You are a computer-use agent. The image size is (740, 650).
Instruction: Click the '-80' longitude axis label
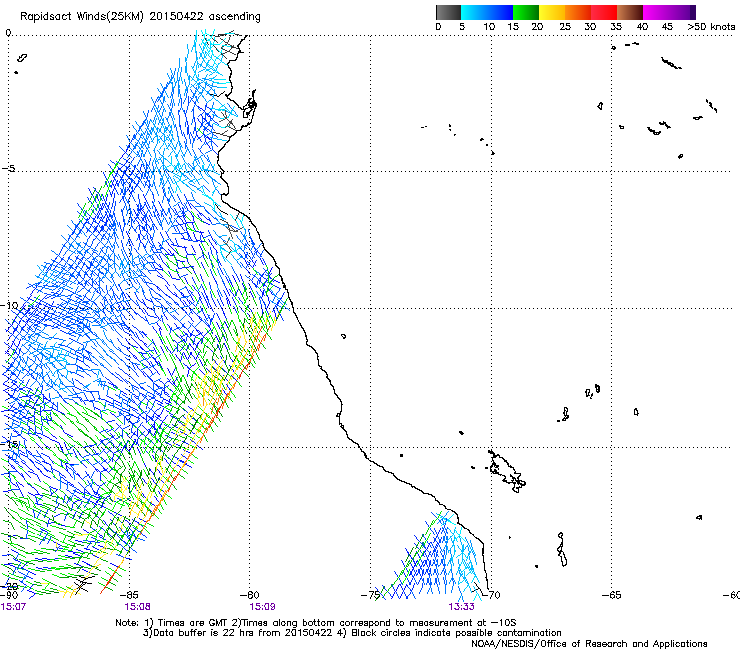pyautogui.click(x=250, y=595)
